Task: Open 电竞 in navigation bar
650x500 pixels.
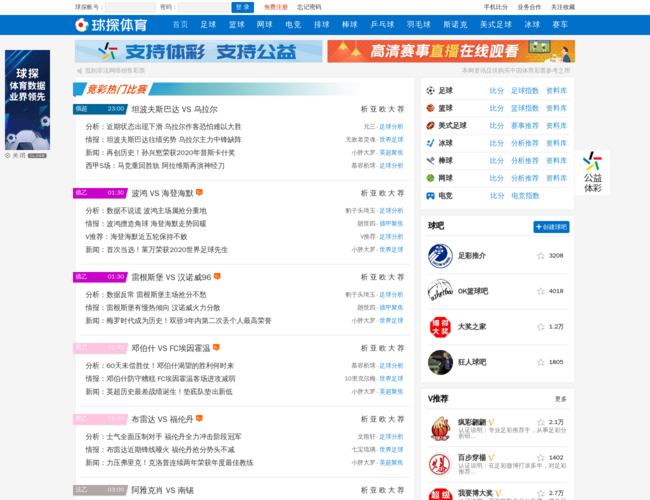Action: (293, 24)
